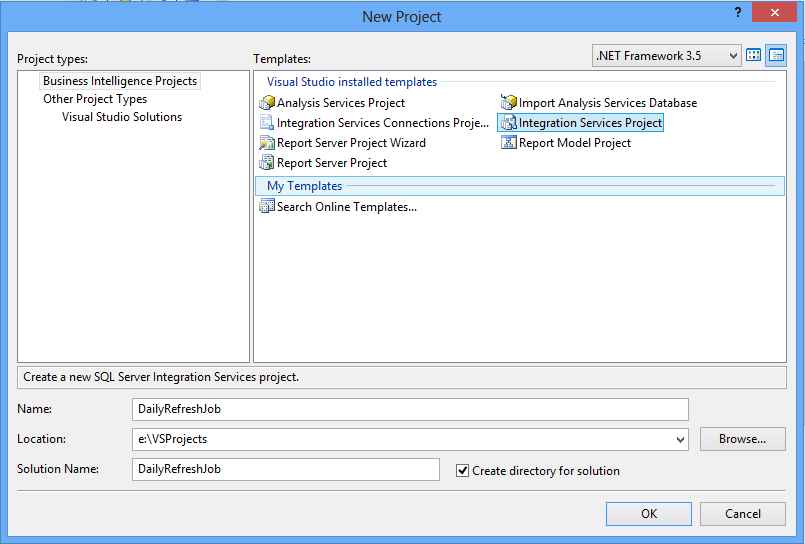Image resolution: width=805 pixels, height=544 pixels.
Task: Select Business Intelligence Projects type
Action: (x=120, y=81)
